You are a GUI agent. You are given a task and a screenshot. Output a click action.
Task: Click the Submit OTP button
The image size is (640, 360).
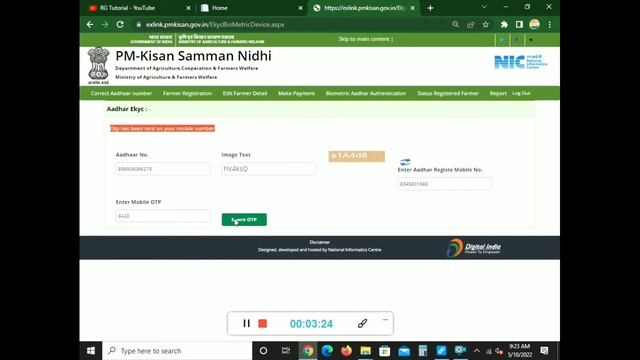click(x=244, y=220)
